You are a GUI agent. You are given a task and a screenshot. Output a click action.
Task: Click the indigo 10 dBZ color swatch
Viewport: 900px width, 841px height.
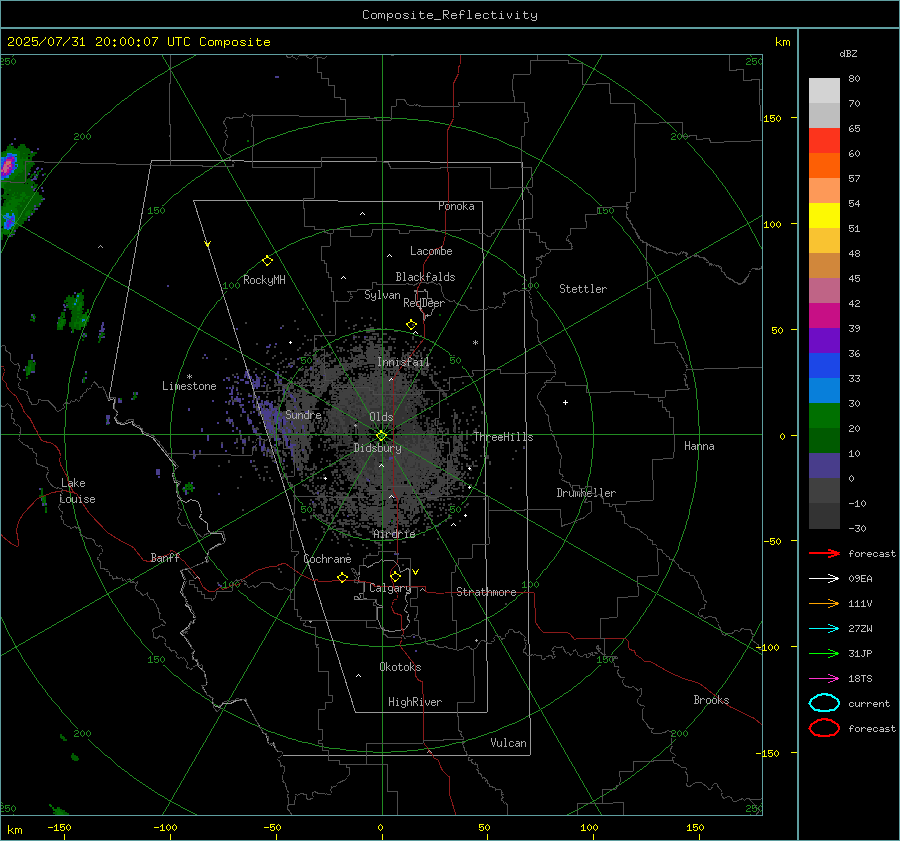pos(824,466)
